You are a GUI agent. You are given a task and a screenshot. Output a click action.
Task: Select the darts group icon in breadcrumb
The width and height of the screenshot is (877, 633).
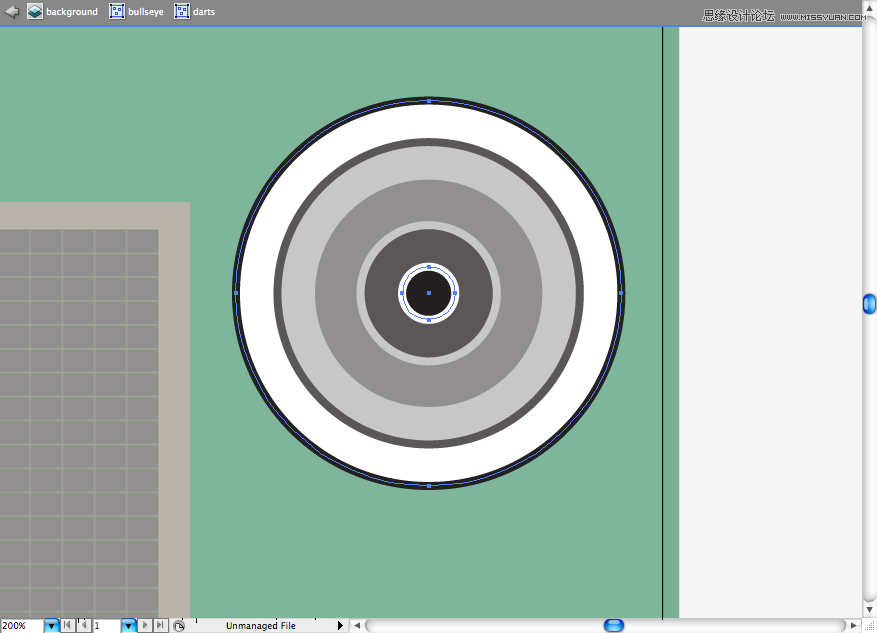pyautogui.click(x=182, y=11)
